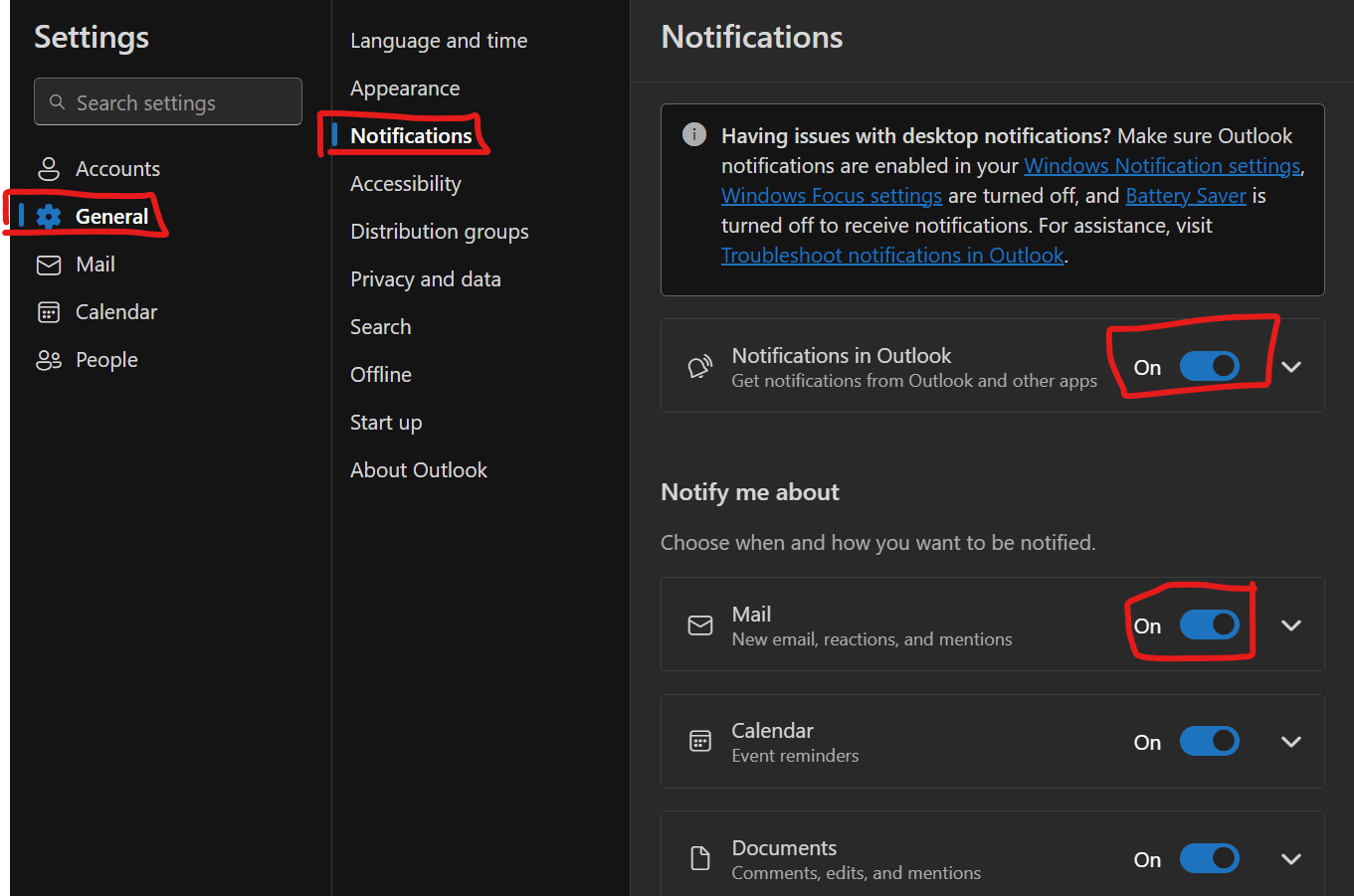
Task: Open Troubleshoot notifications in Outlook link
Action: (892, 256)
